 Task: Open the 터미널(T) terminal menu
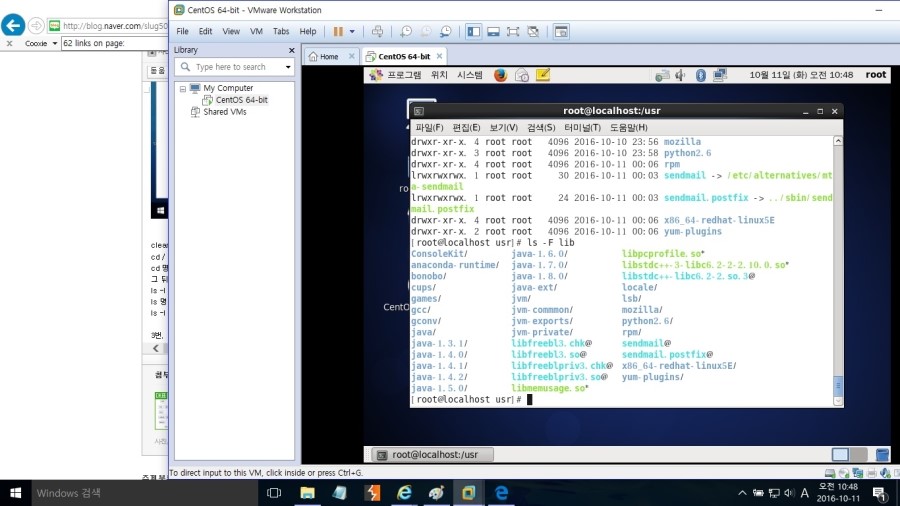582,127
